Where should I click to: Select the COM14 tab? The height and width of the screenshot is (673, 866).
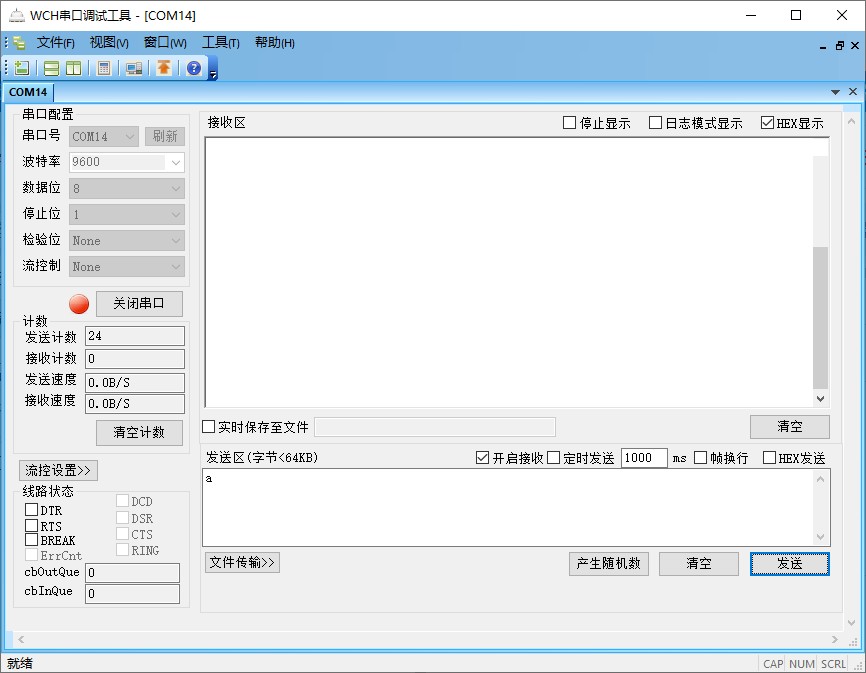(28, 92)
